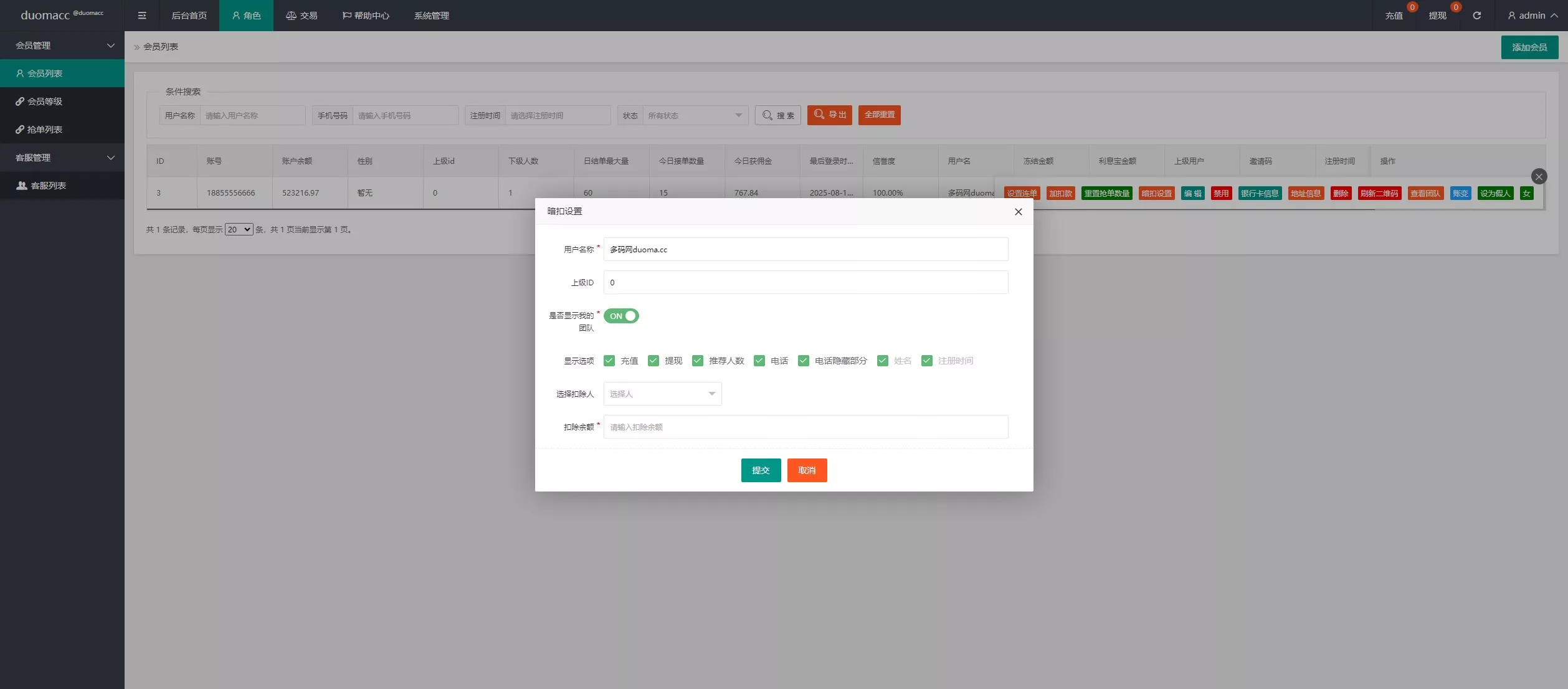Viewport: 1568px width, 689px height.
Task: Click the dark round close icon near table
Action: [1539, 177]
